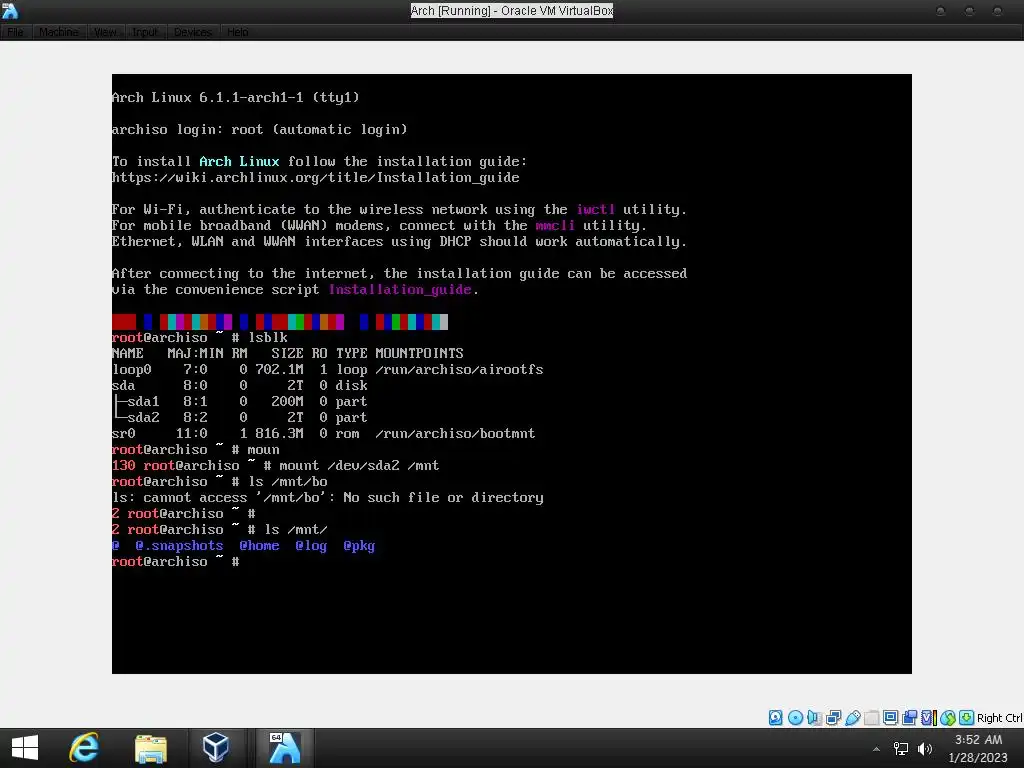Click the 'No such file or directory' error
The height and width of the screenshot is (768, 1024).
[x=443, y=498]
